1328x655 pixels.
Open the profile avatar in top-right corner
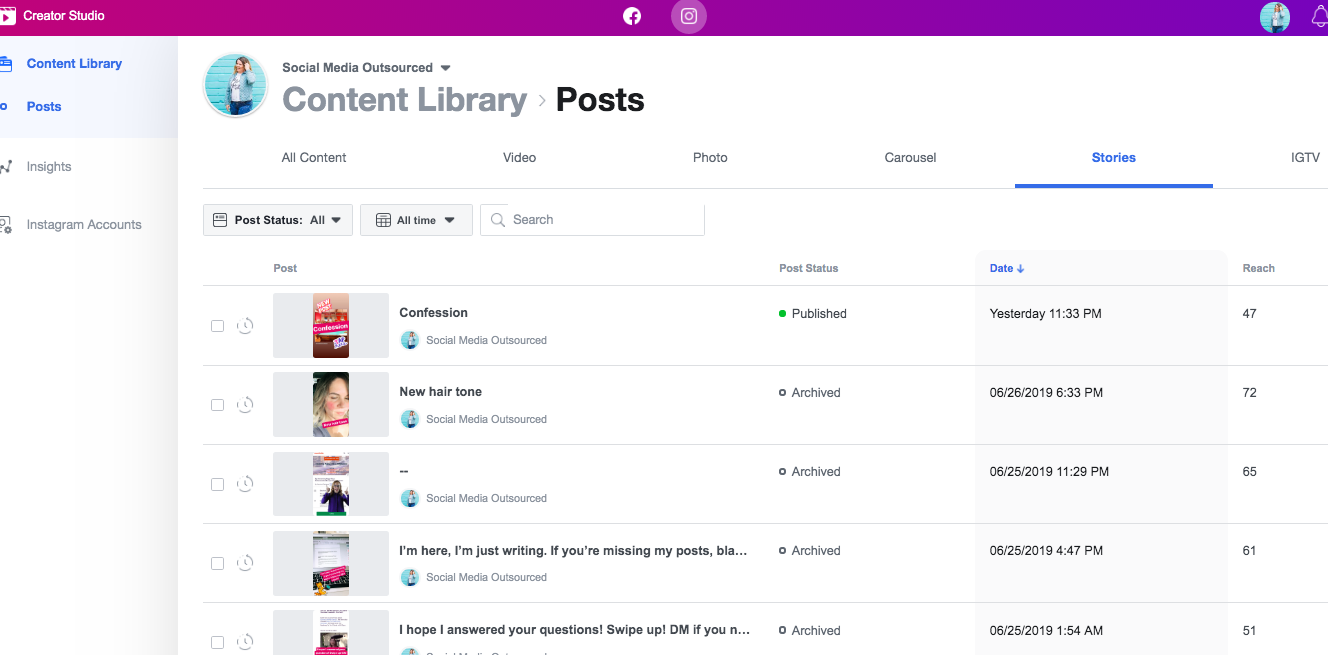point(1275,17)
